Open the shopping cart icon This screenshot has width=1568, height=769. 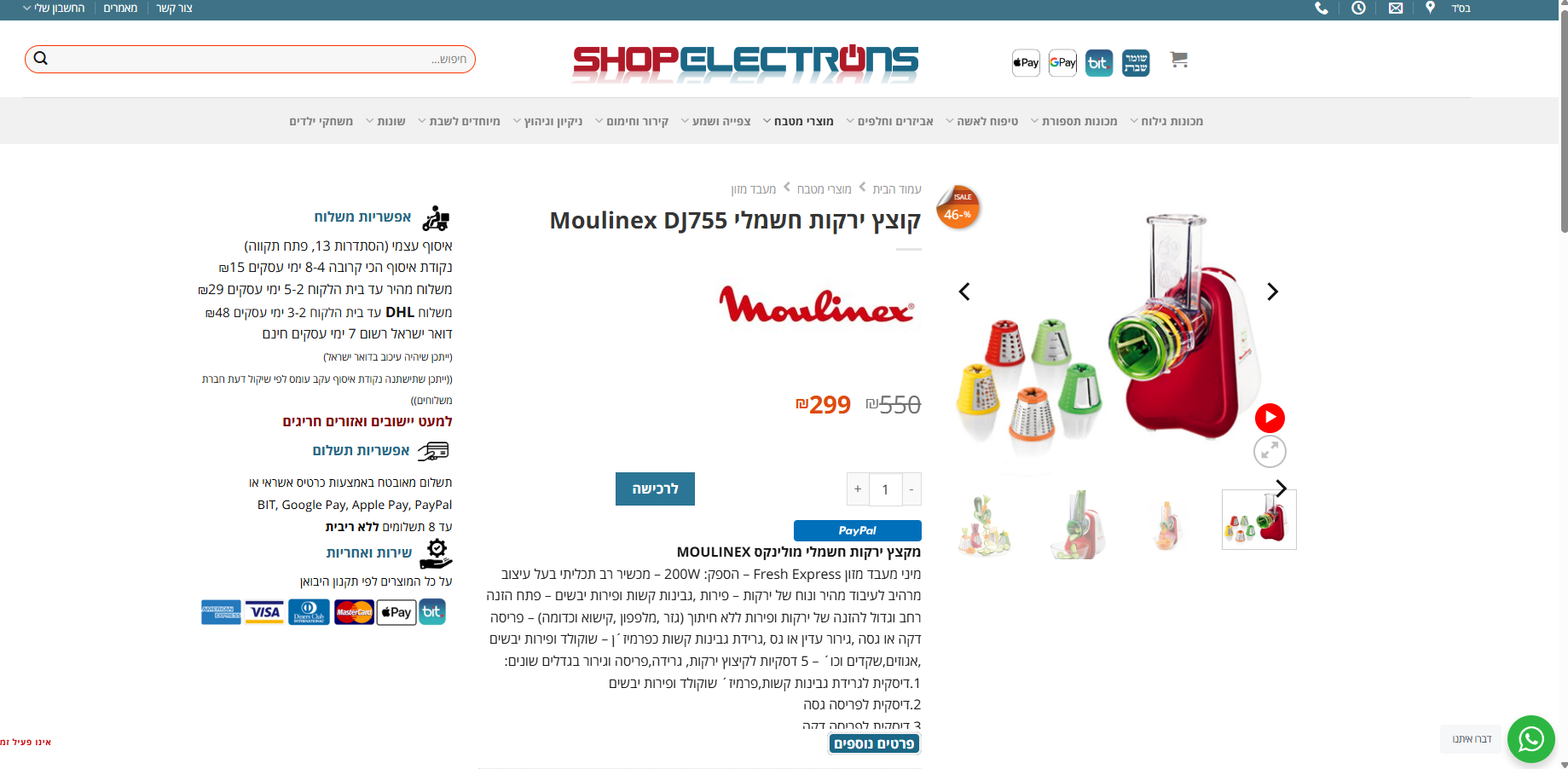pos(1179,60)
